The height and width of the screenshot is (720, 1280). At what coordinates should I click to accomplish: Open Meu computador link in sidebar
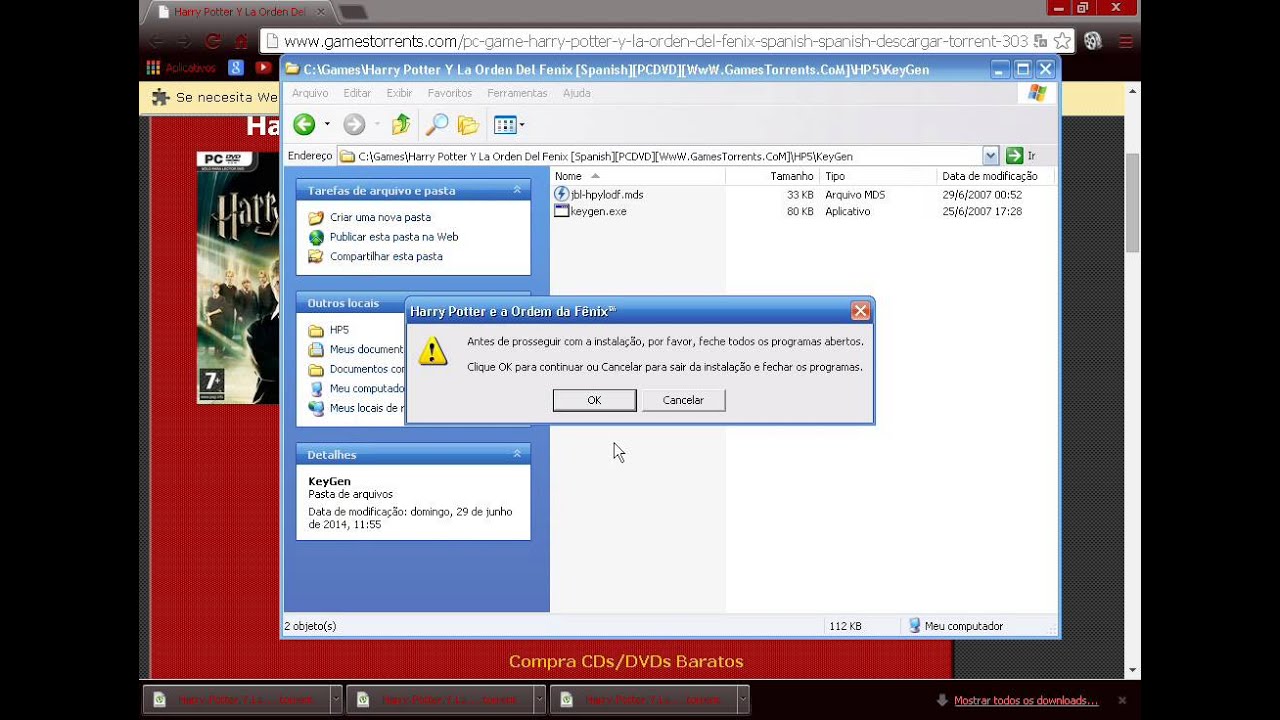click(x=366, y=388)
